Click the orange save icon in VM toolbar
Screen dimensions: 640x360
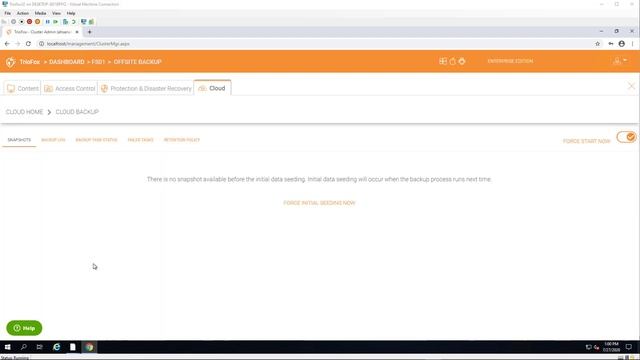[x=38, y=22]
